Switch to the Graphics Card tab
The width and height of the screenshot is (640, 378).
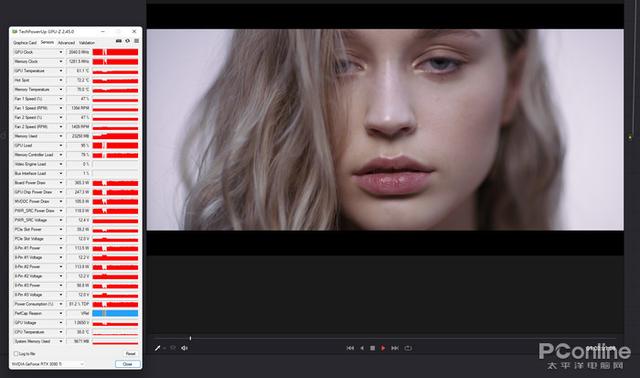(x=25, y=42)
